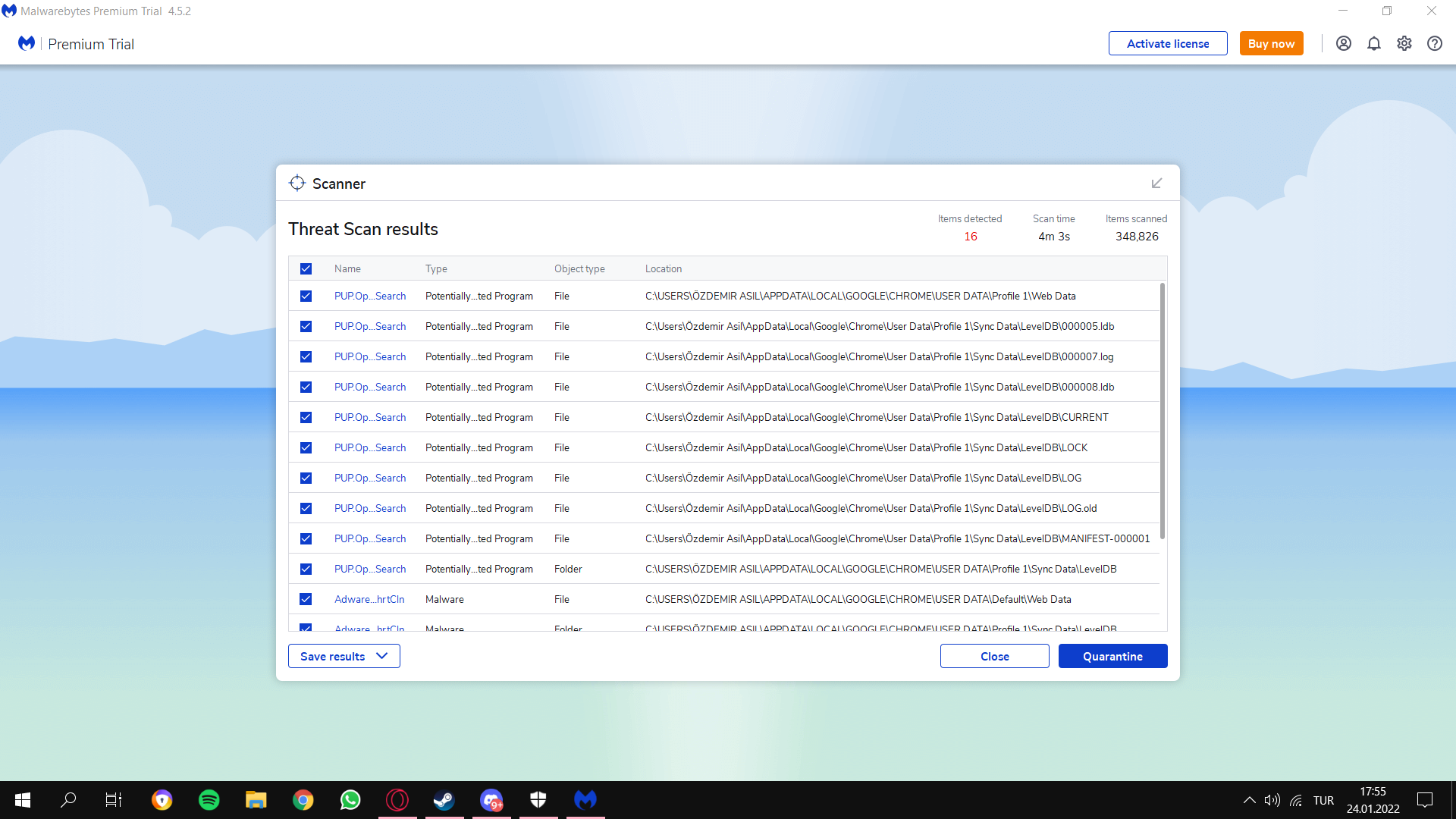Expand the Save results dropdown

click(x=344, y=656)
